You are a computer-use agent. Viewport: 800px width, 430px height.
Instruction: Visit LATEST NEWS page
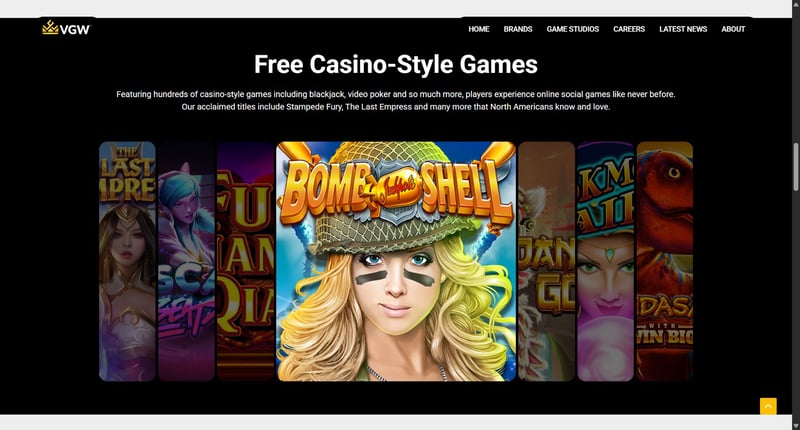coord(683,29)
